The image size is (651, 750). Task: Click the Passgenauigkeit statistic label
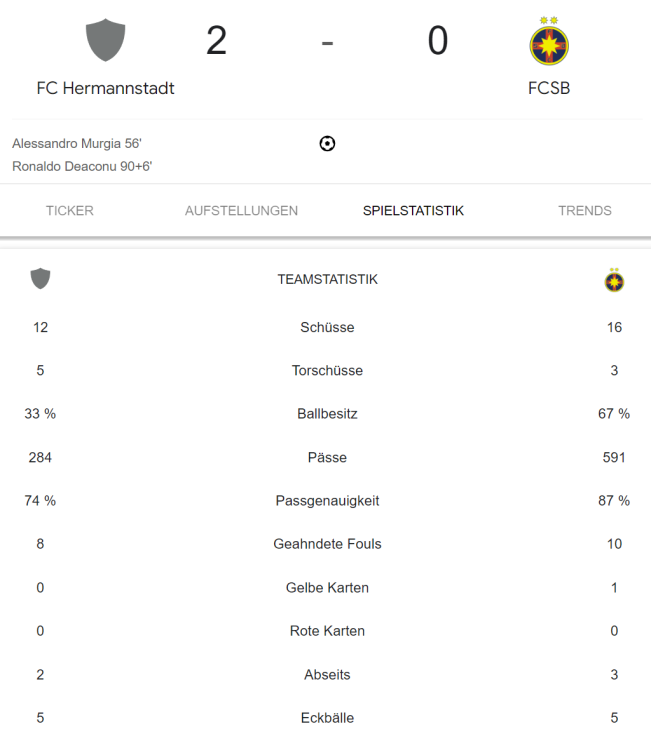(x=327, y=501)
